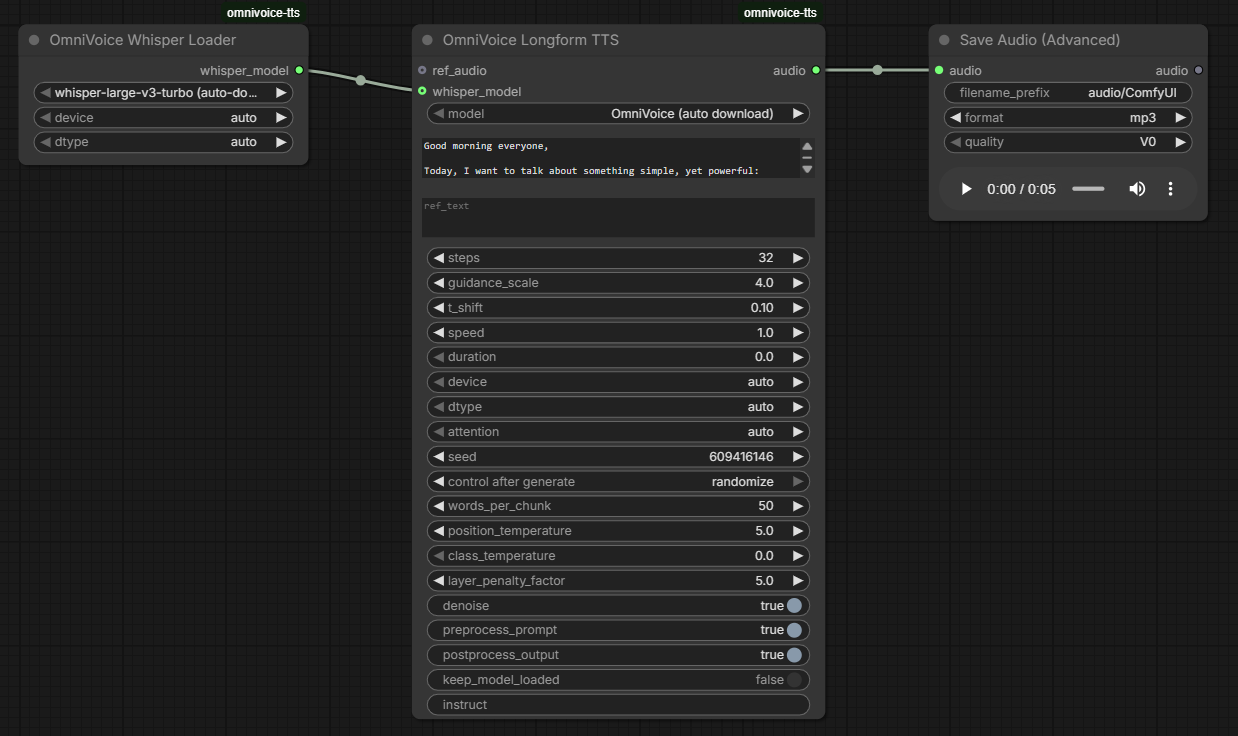Click link midpoint dot between Longform TTS and Save Audio
The image size is (1238, 736).
click(877, 70)
